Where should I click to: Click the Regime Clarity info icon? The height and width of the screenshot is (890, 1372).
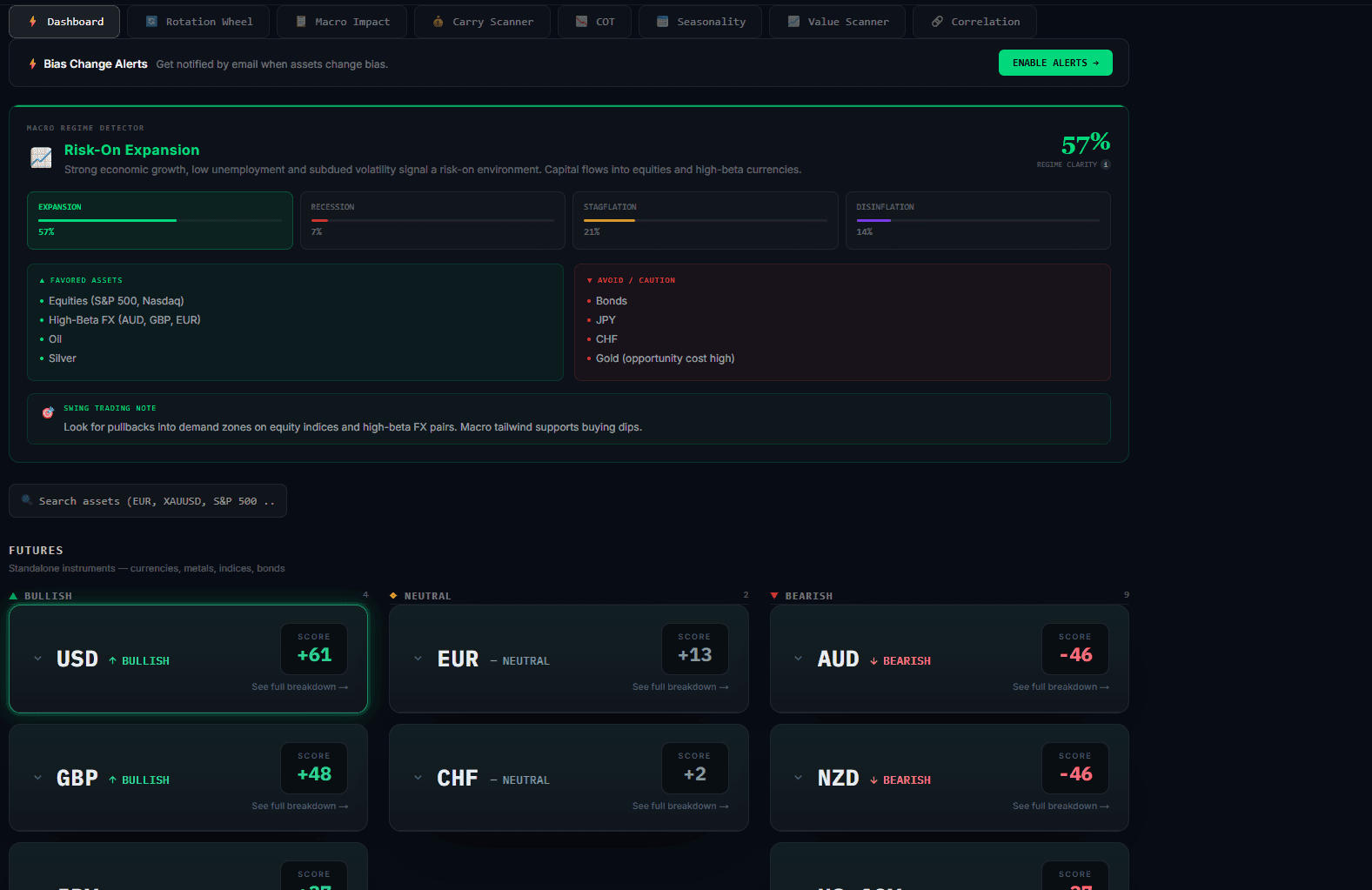tap(1106, 164)
